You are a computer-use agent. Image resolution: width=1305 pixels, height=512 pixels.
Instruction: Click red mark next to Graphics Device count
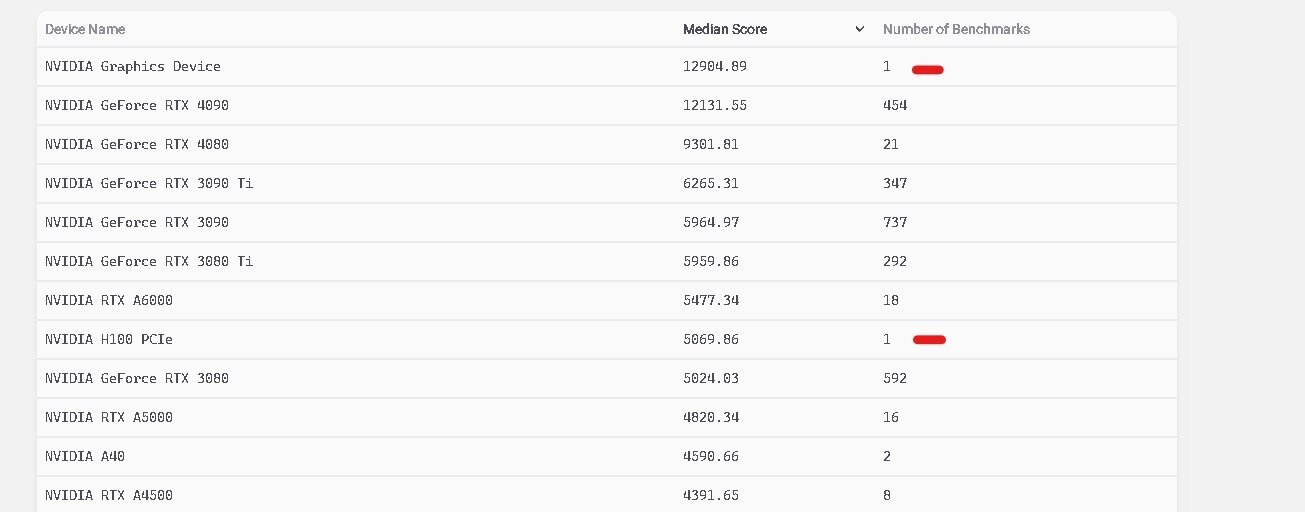(x=928, y=70)
